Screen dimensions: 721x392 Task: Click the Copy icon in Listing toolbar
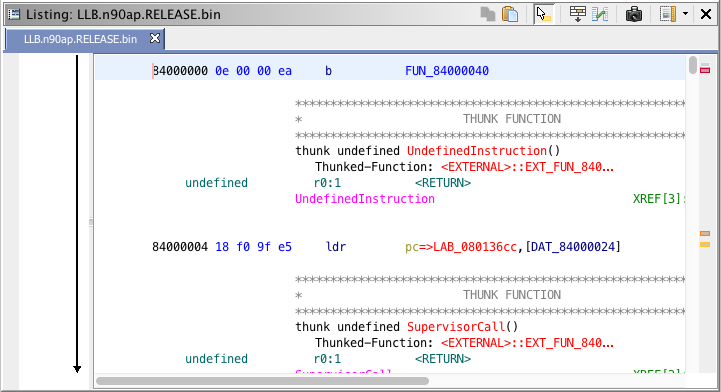487,14
